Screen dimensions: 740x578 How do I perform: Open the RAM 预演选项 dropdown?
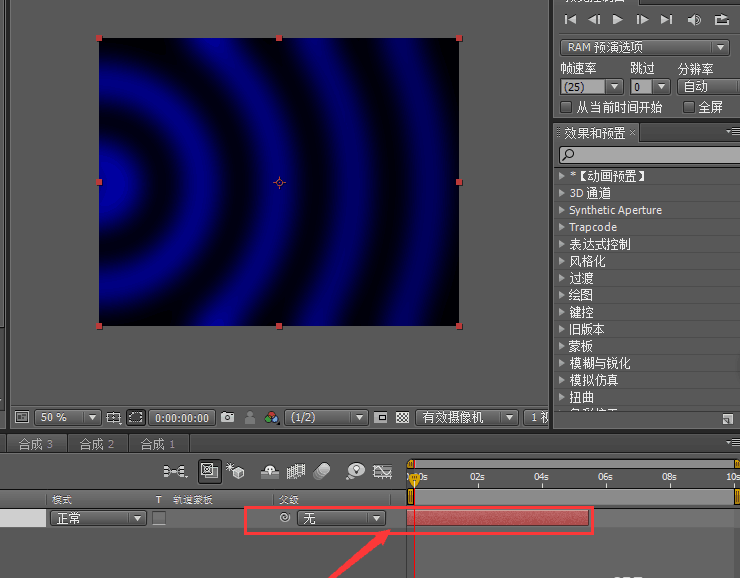[x=645, y=47]
